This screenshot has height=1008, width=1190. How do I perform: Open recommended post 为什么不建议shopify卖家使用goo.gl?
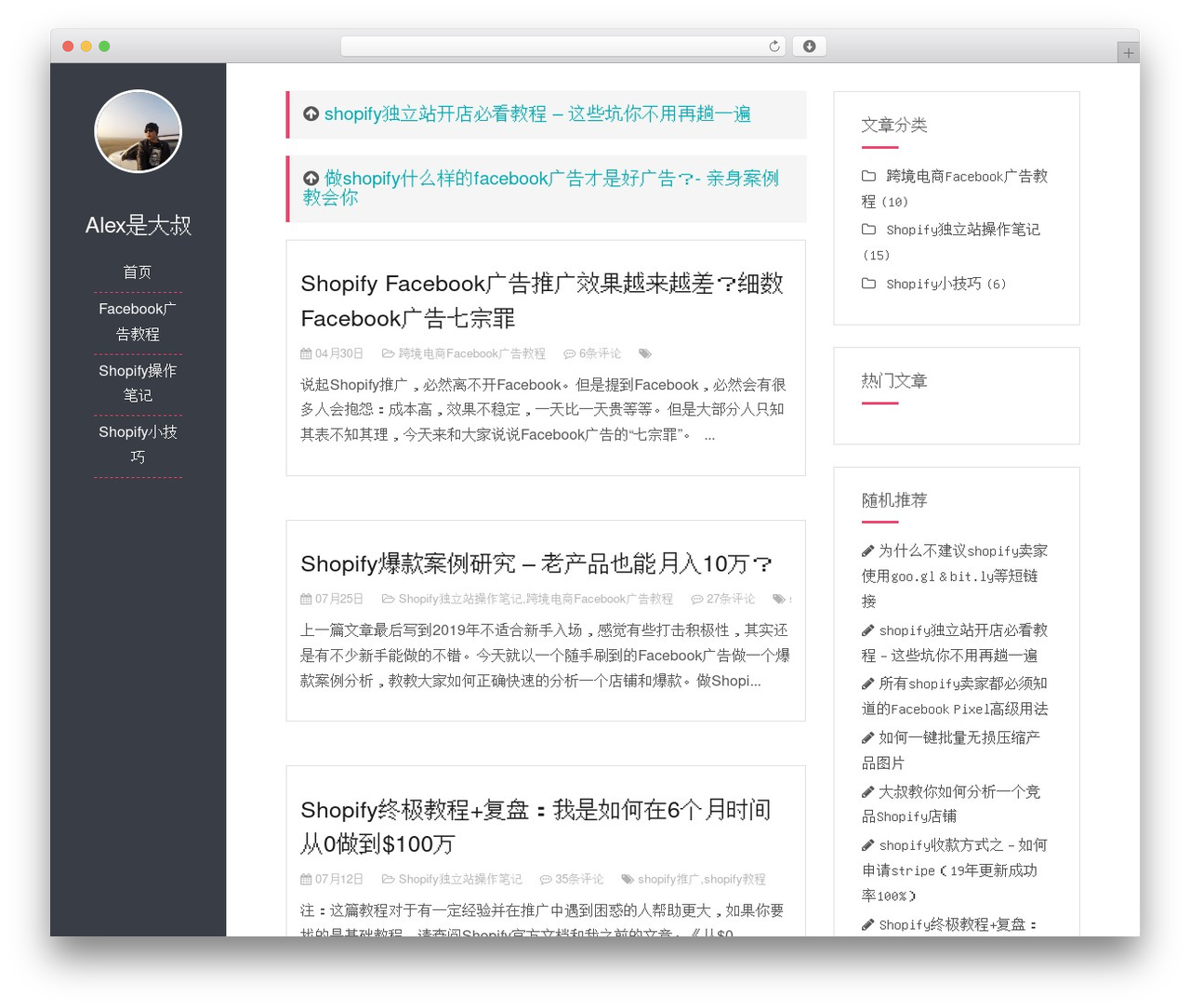tap(955, 576)
